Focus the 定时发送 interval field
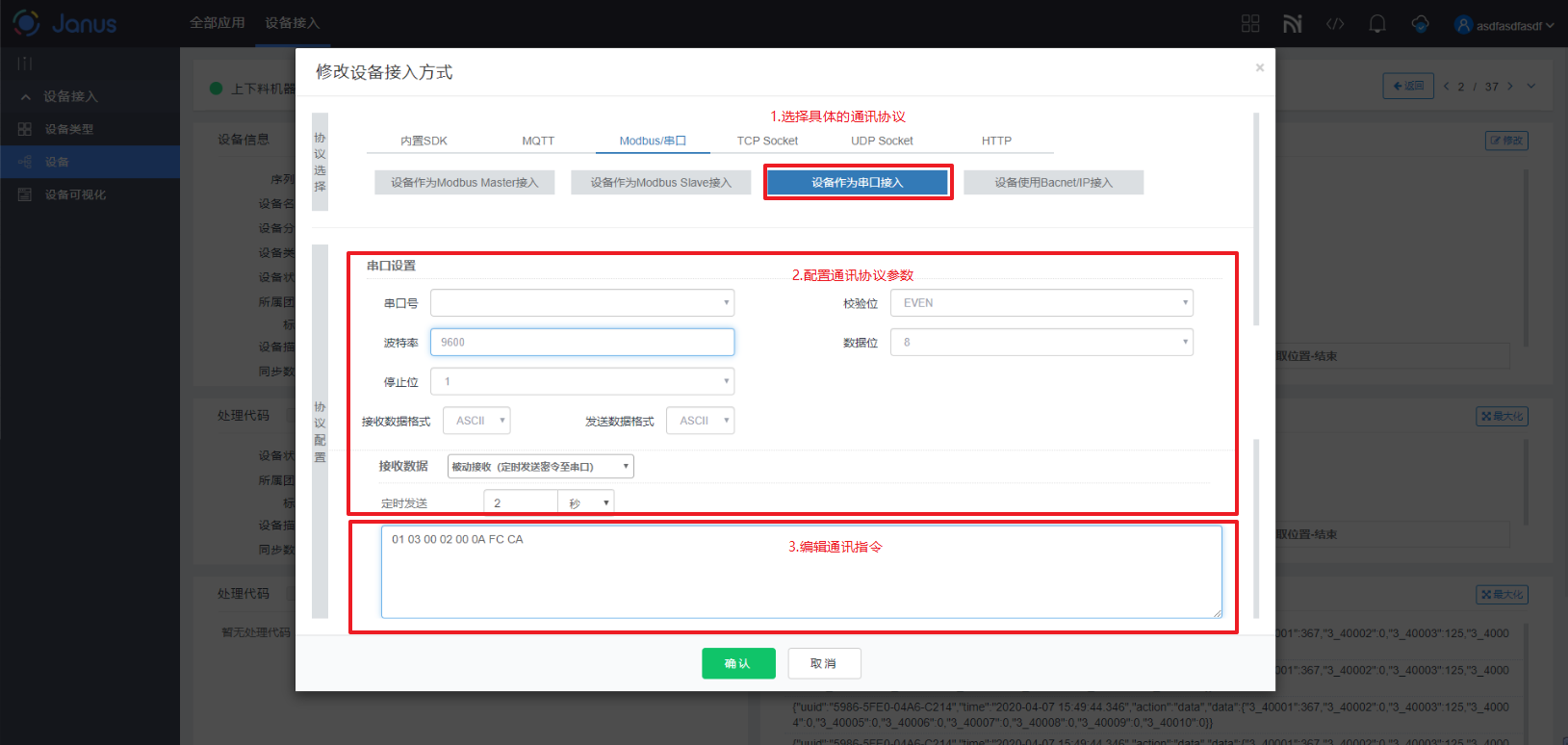This screenshot has width=1568, height=745. tap(521, 502)
